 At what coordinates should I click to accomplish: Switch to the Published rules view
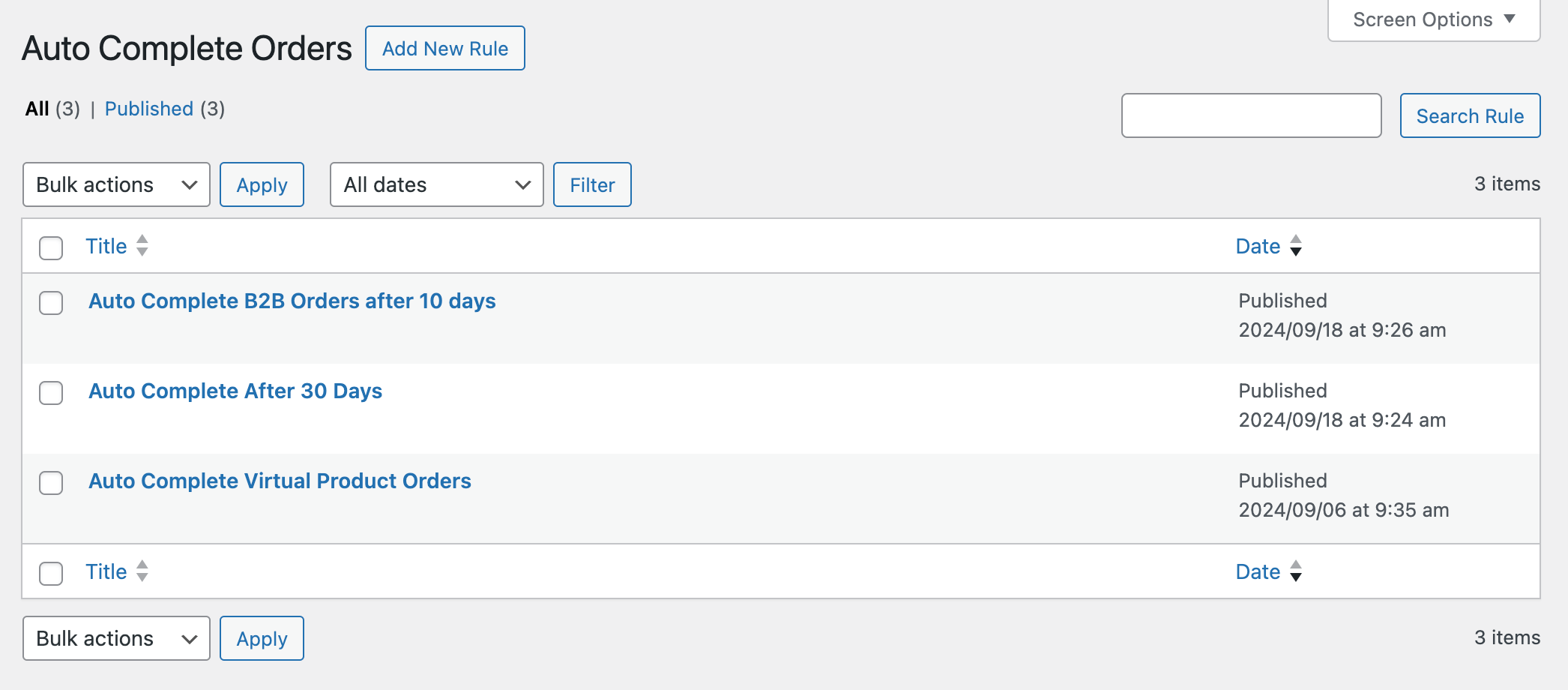[x=148, y=109]
